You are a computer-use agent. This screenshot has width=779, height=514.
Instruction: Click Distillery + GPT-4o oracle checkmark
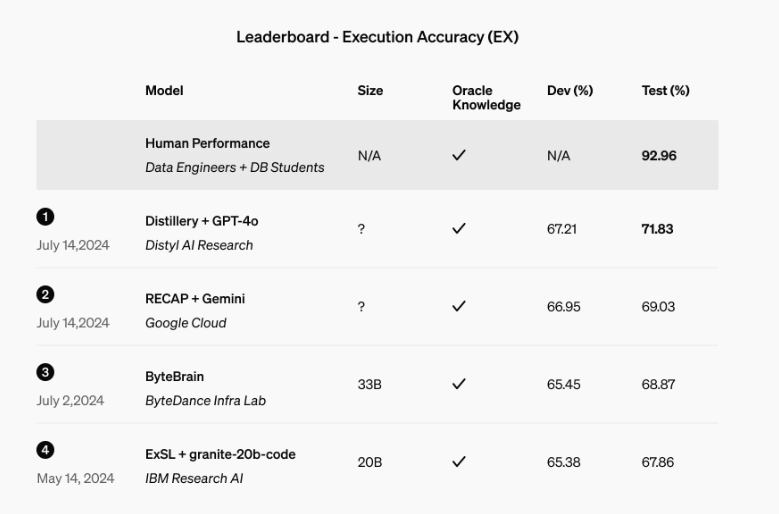tap(459, 229)
